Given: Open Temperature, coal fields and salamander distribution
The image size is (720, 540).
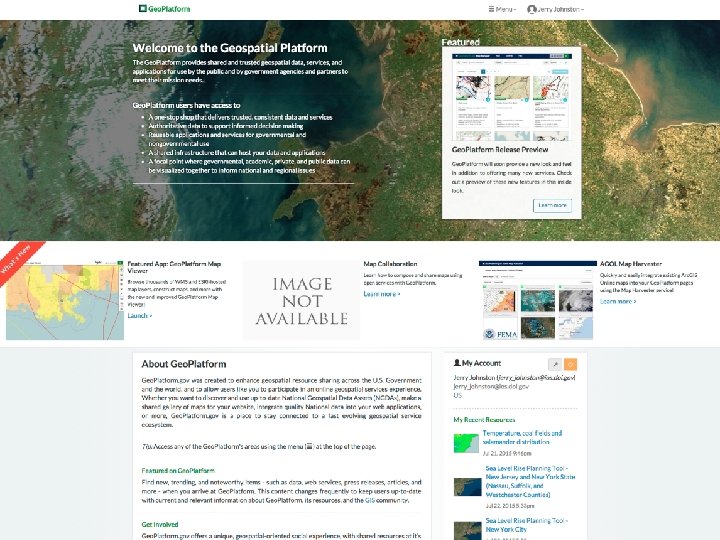Looking at the screenshot, I should tap(522, 437).
